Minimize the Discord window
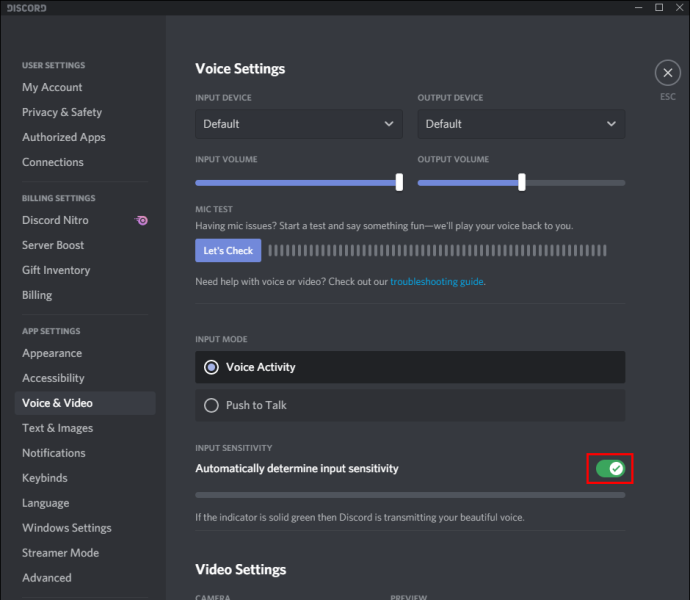Image resolution: width=690 pixels, height=600 pixels. (639, 7)
